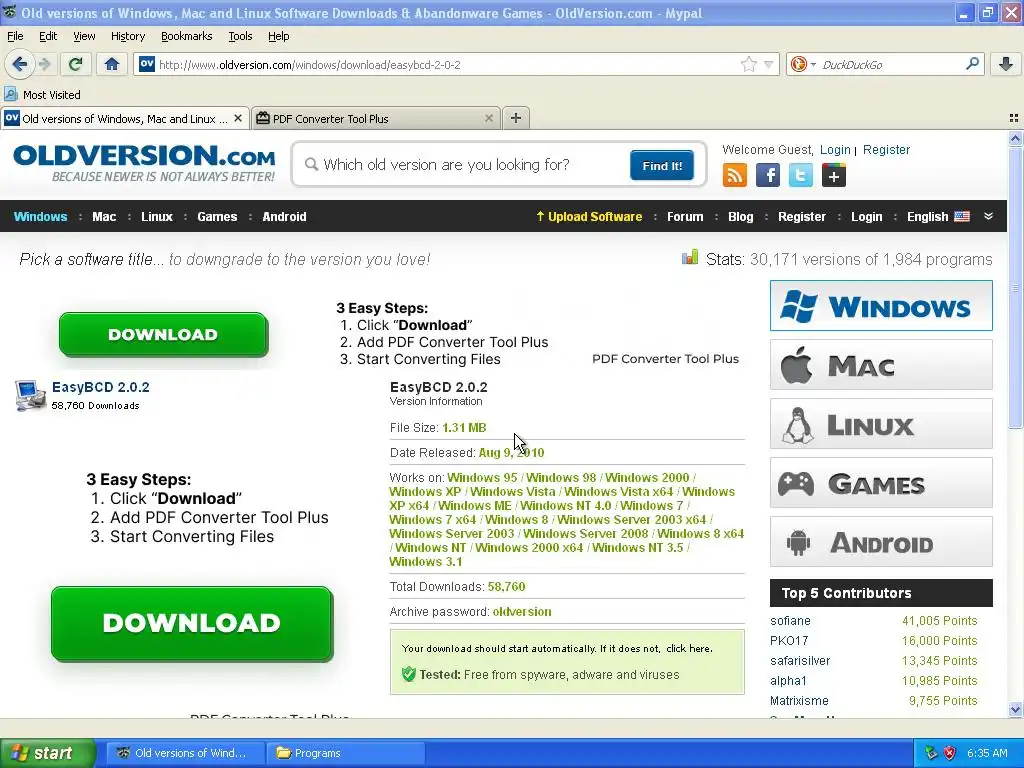Viewport: 1024px width, 768px height.
Task: Open the browser home page icon
Action: (x=112, y=64)
